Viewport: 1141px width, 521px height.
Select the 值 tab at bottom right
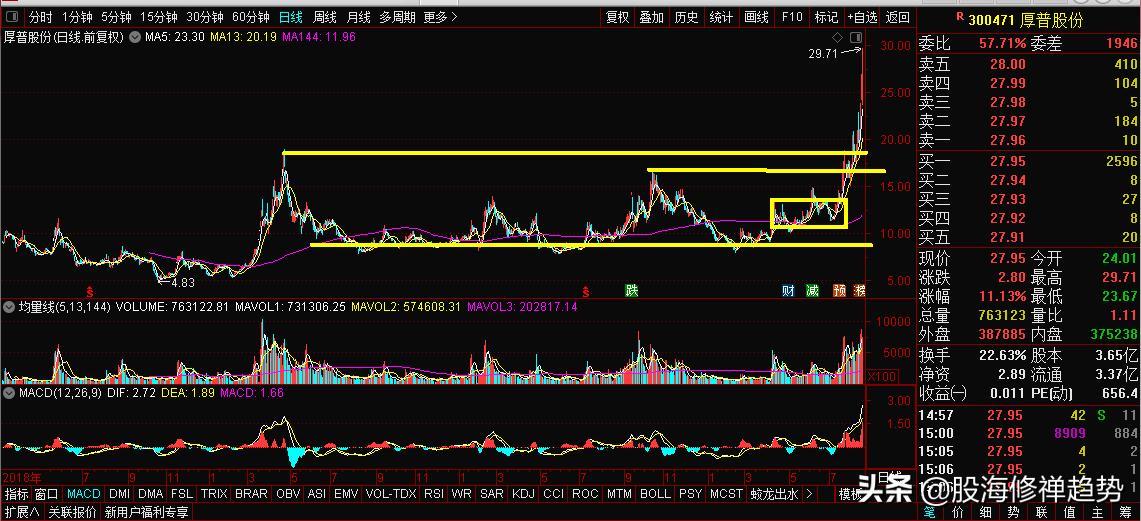pyautogui.click(x=1070, y=511)
